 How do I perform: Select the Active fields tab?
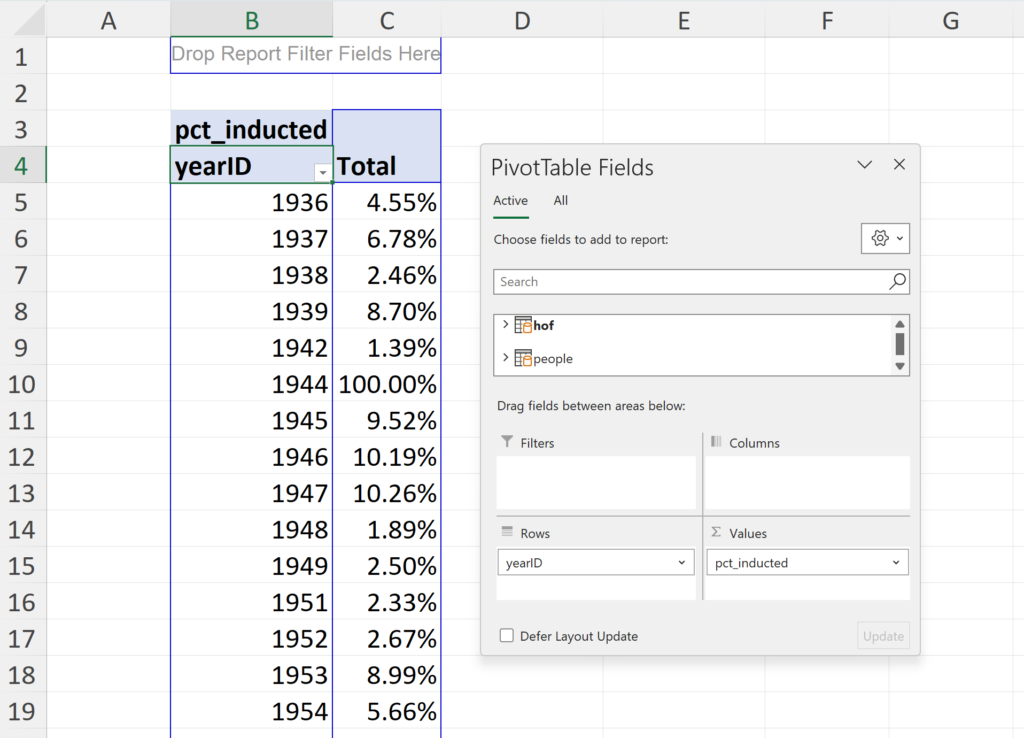(510, 200)
